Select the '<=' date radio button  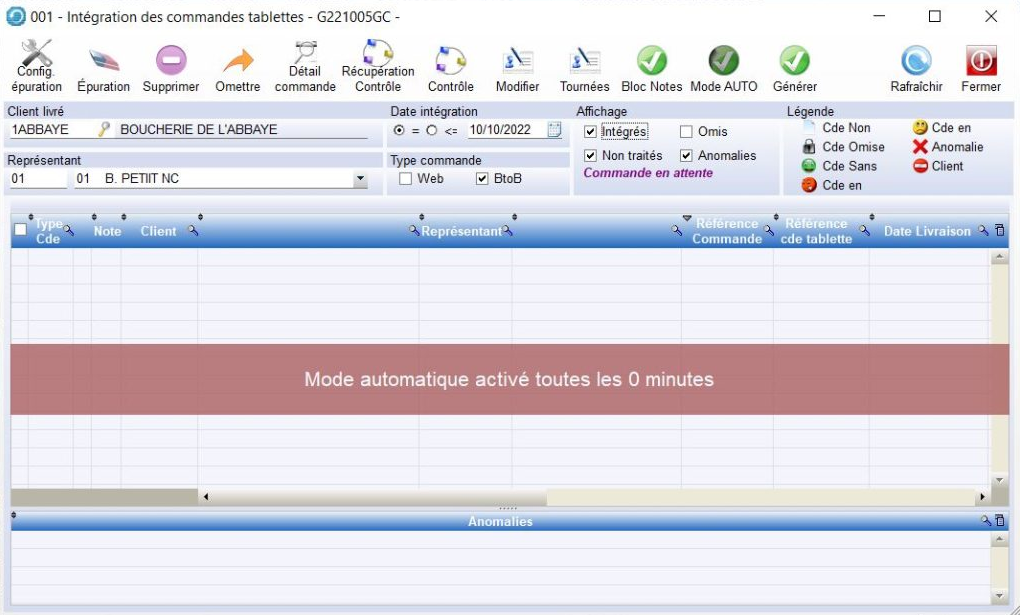433,130
